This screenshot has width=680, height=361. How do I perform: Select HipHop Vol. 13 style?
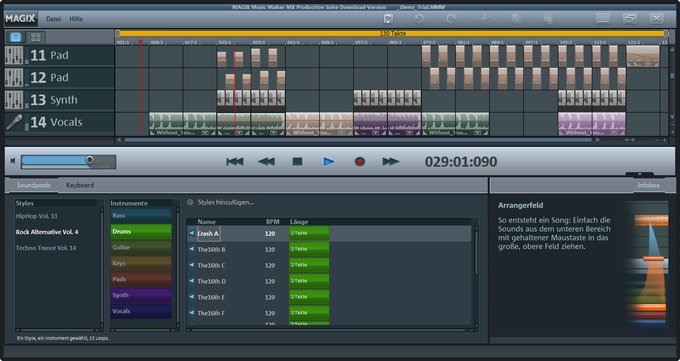point(36,216)
